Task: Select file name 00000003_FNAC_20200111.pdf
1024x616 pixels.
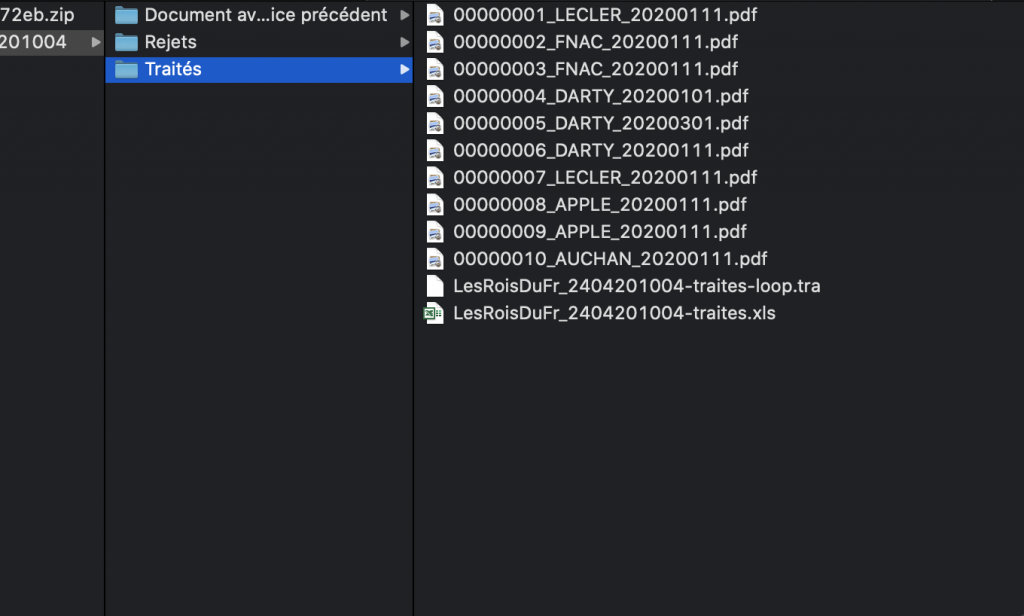Action: point(596,69)
